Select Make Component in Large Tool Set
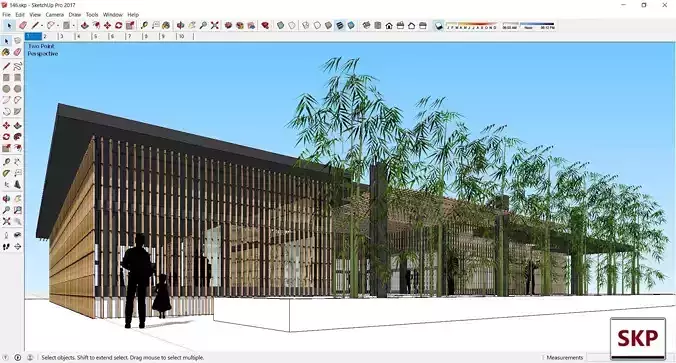 click(x=17, y=41)
